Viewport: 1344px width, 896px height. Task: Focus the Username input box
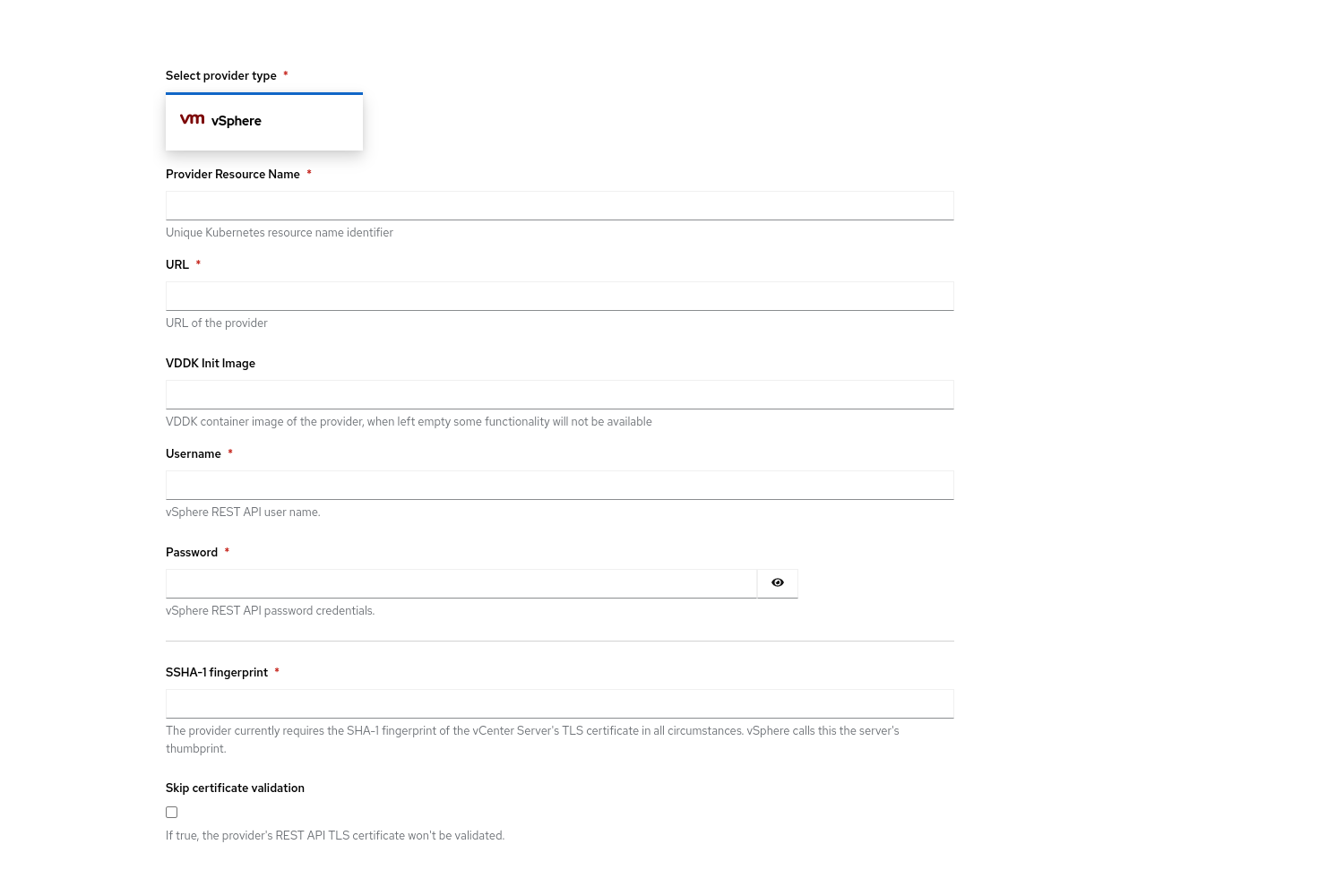559,486
